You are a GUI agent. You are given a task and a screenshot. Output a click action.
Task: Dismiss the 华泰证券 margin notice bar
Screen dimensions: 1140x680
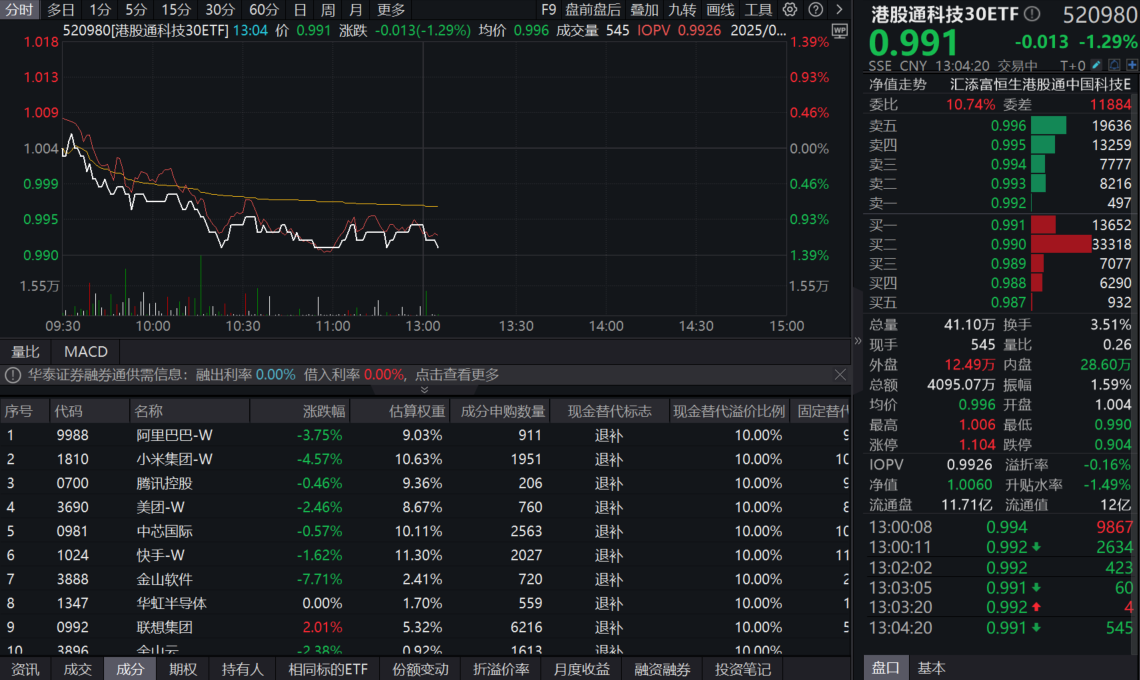(x=840, y=374)
